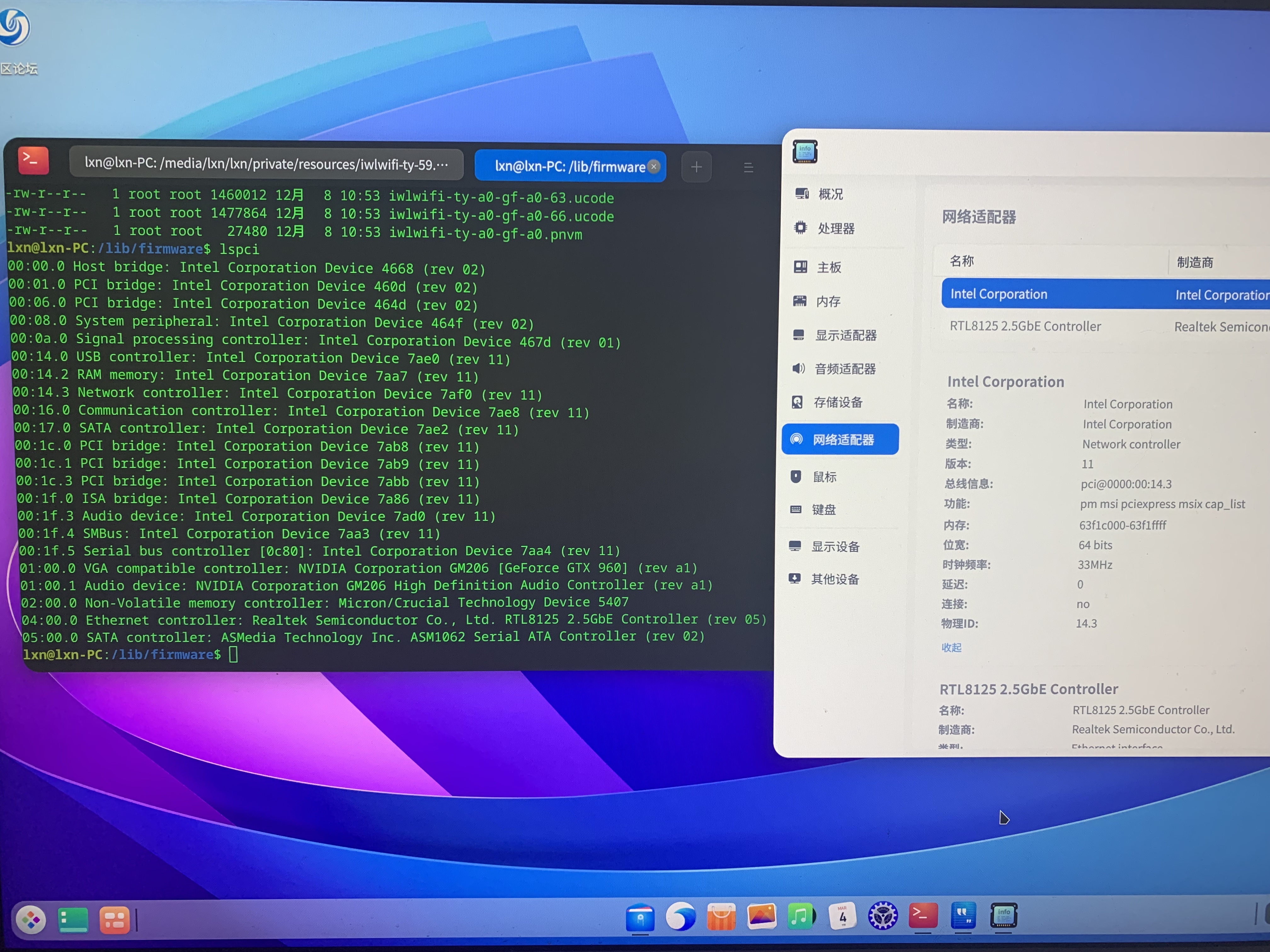Open 音频适配器 audio adapter section
Viewport: 1270px width, 952px height.
[x=844, y=369]
